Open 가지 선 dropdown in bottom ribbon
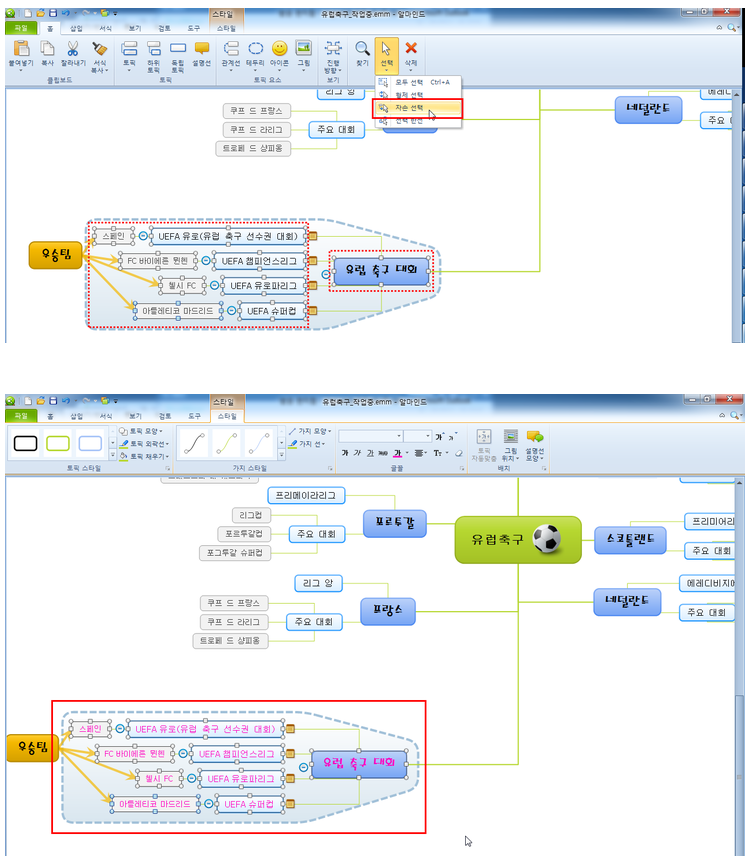Screen dimensions: 751x856 (x=307, y=444)
